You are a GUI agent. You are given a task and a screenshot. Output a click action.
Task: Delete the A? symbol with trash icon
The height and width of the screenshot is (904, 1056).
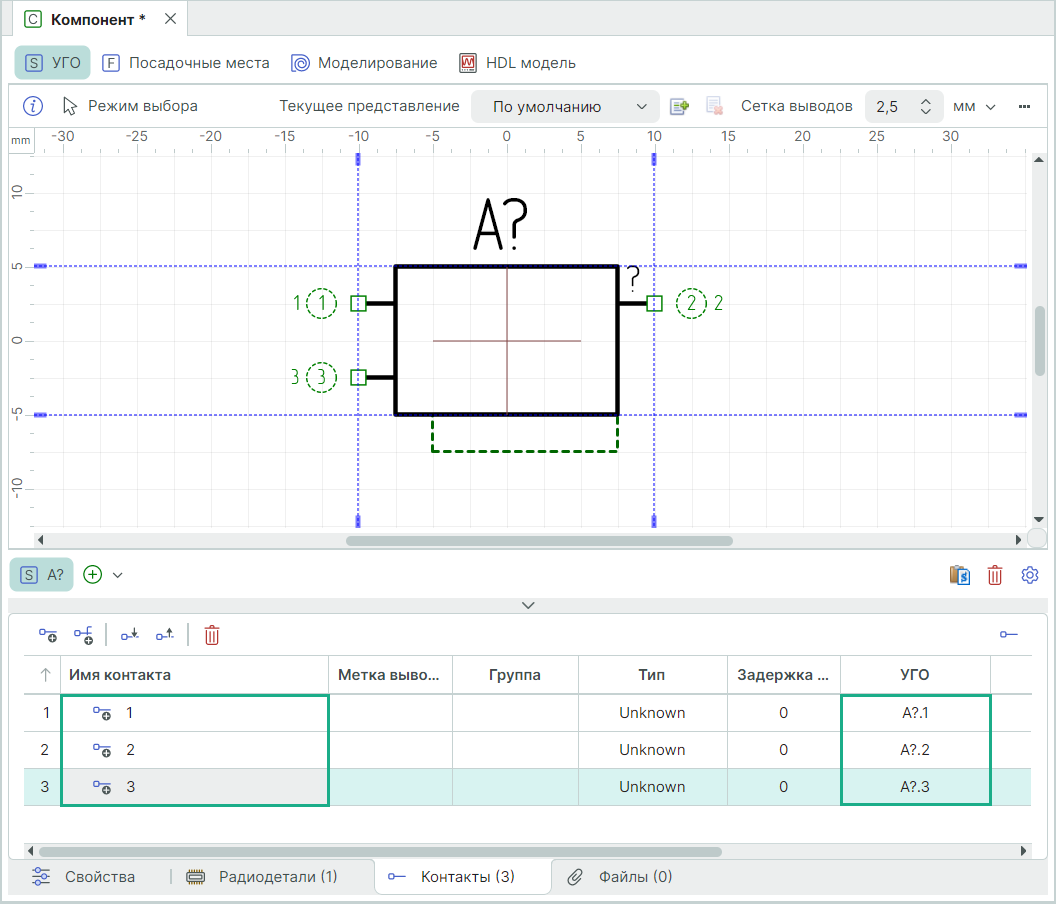(995, 575)
